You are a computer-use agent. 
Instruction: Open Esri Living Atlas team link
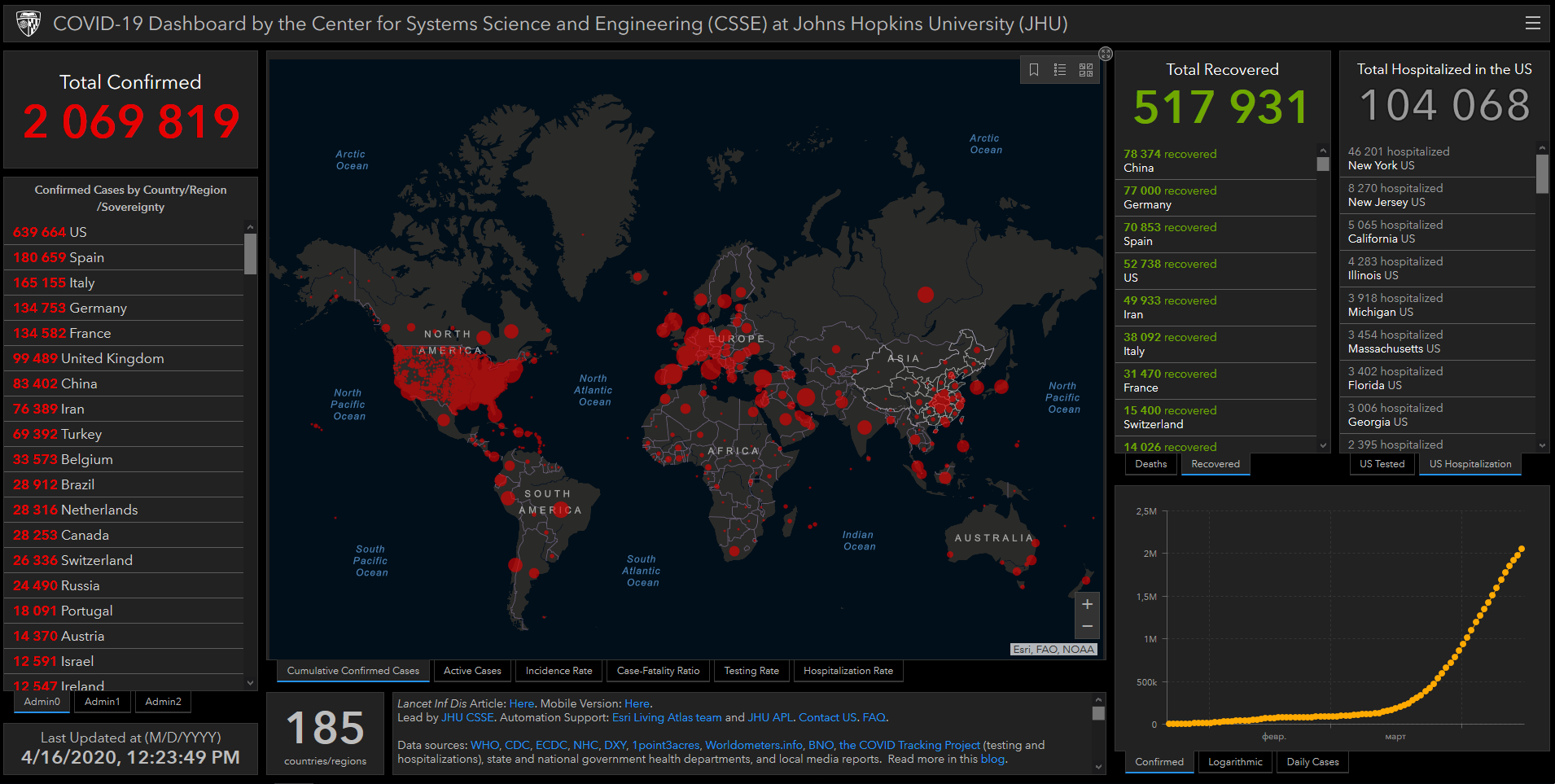667,717
